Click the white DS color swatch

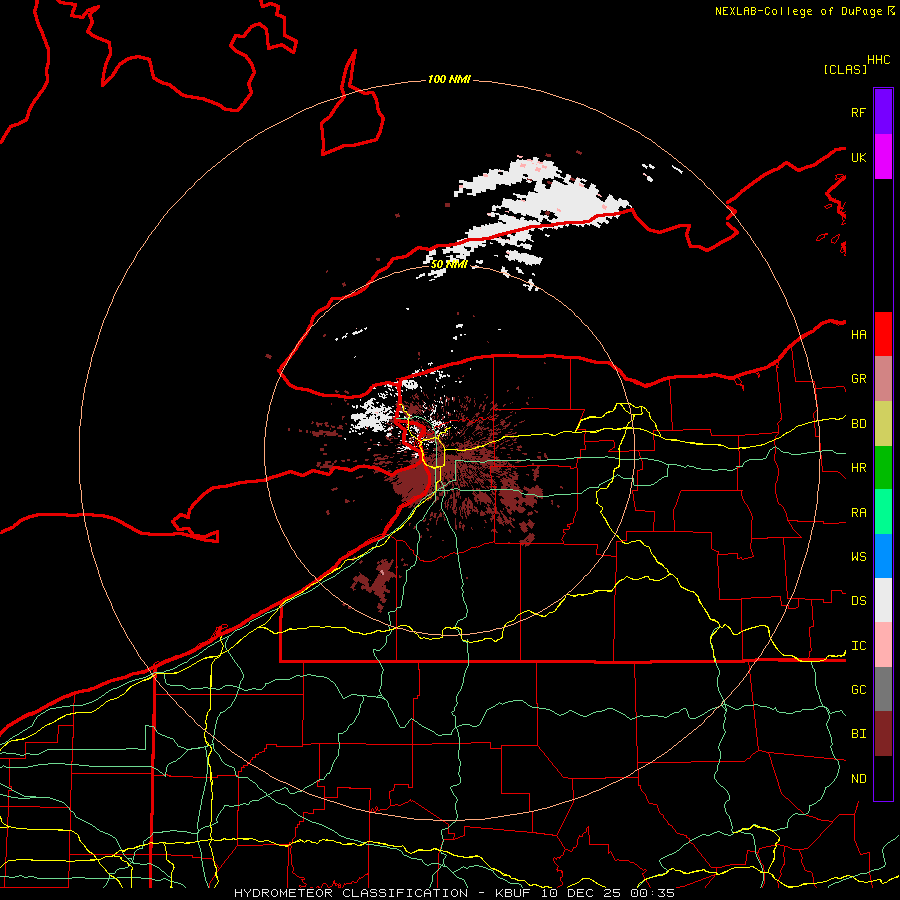coord(883,600)
